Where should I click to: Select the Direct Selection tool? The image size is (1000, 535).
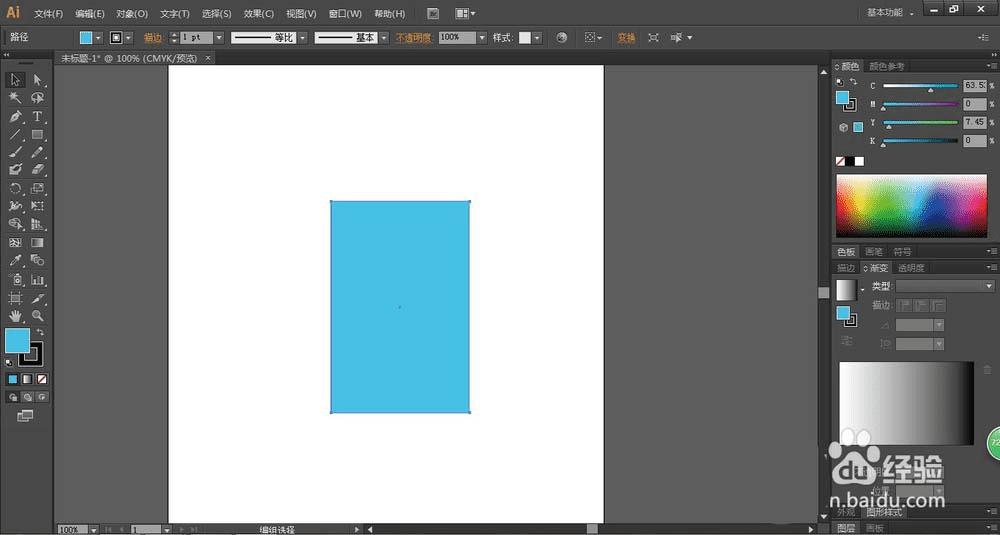pyautogui.click(x=38, y=80)
